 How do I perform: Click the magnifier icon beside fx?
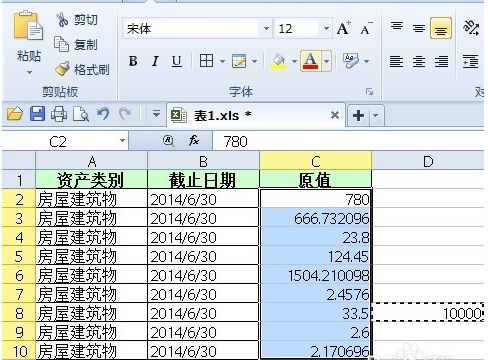point(169,141)
